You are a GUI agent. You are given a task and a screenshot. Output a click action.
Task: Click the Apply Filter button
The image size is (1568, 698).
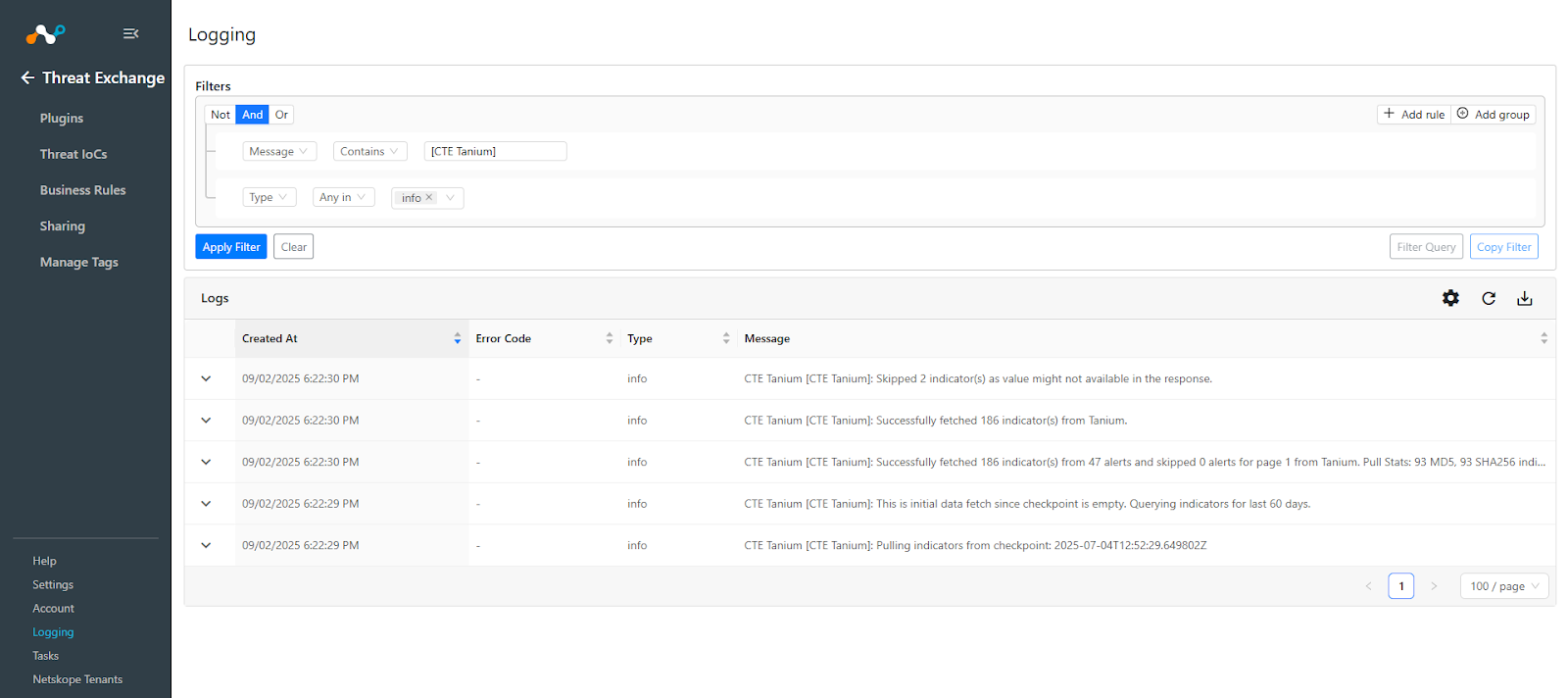point(231,247)
